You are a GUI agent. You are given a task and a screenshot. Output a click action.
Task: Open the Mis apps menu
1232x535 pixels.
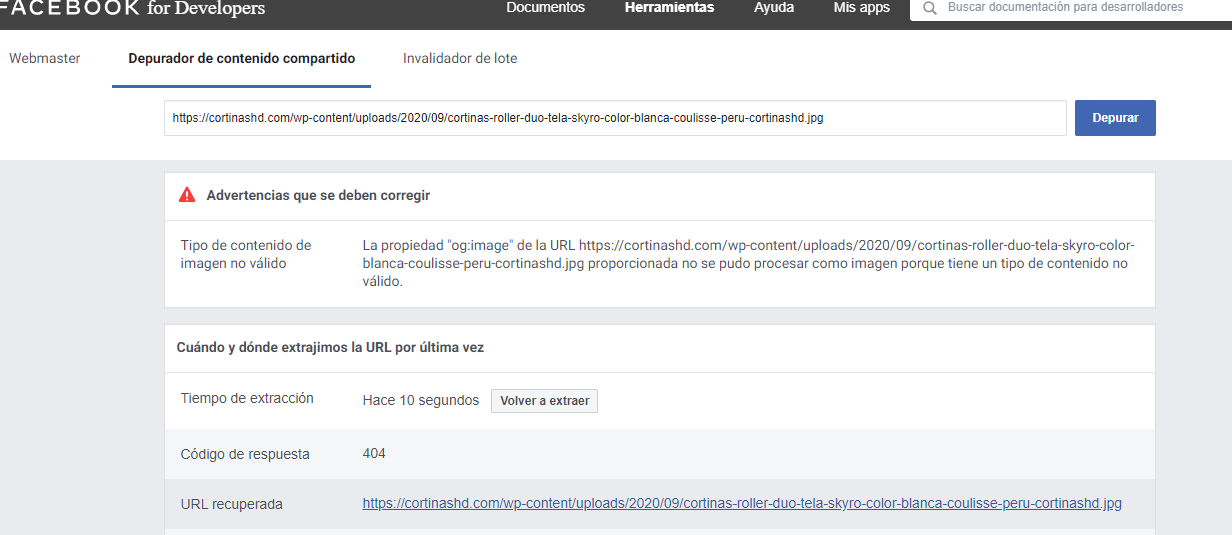861,7
